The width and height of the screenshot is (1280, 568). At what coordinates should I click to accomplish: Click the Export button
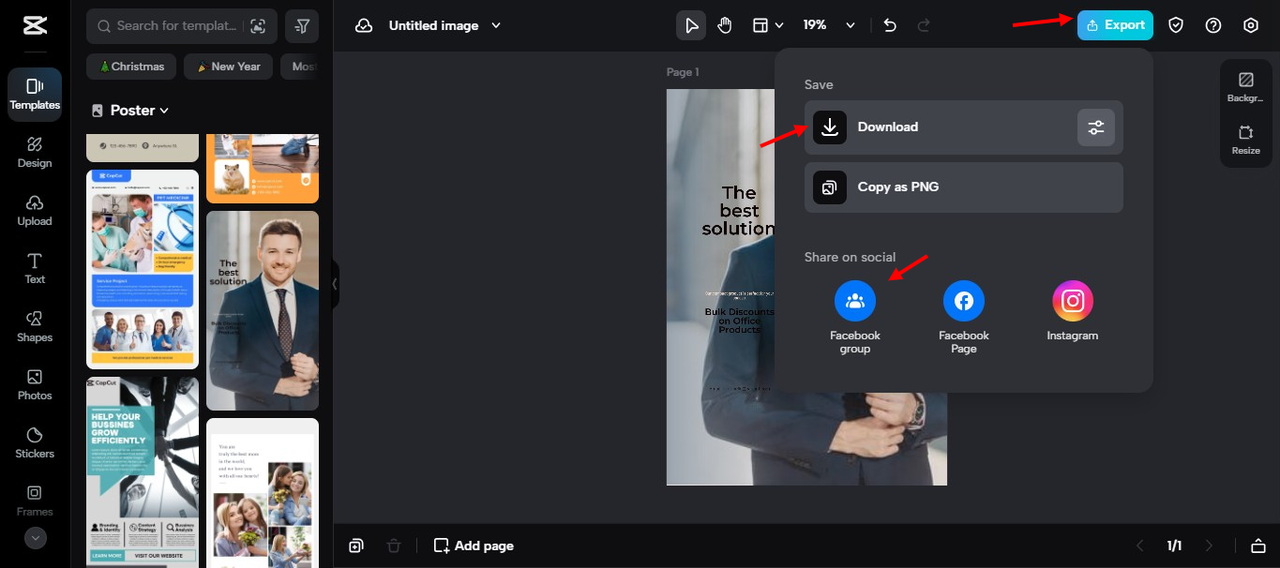[1115, 25]
